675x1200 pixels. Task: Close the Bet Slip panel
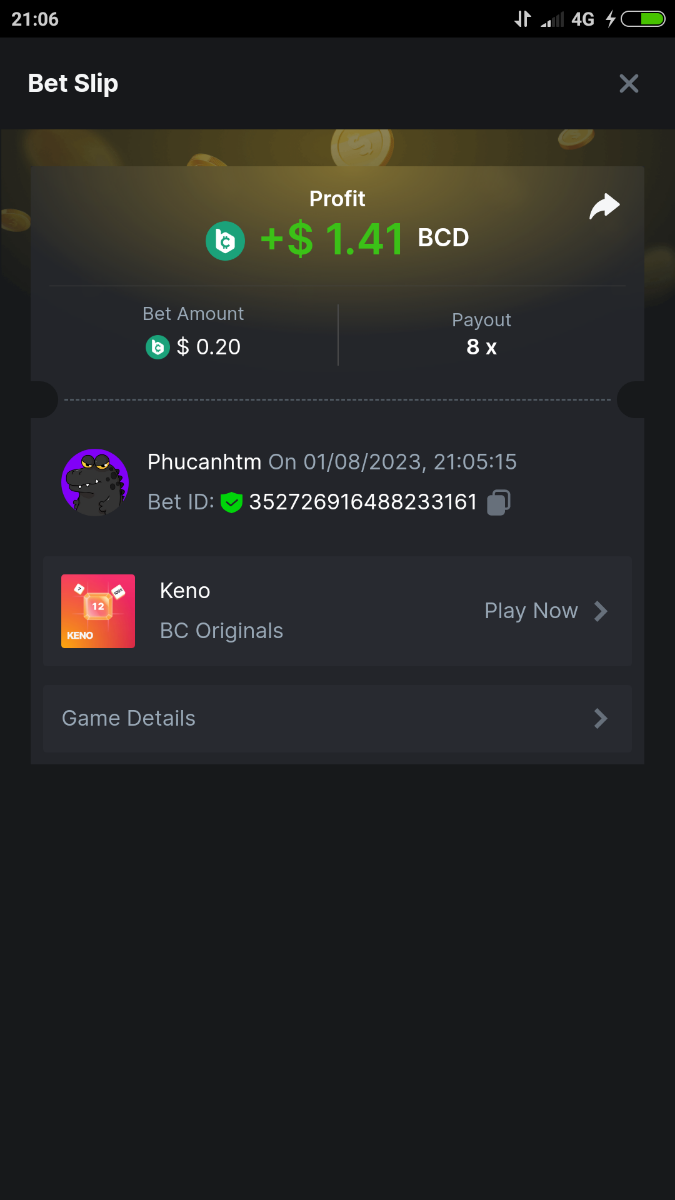pos(628,84)
